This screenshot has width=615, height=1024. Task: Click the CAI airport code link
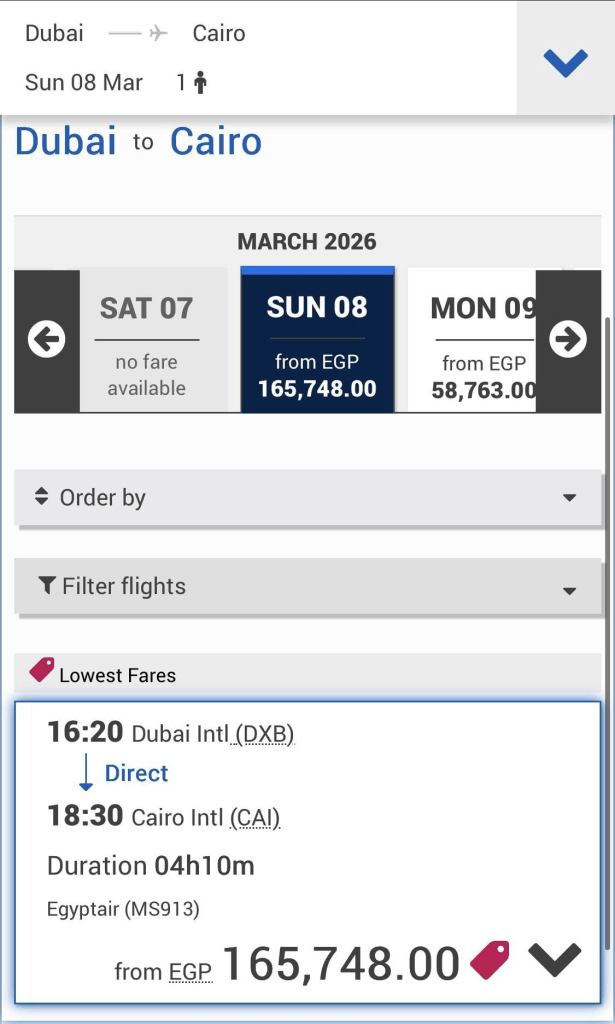[255, 818]
